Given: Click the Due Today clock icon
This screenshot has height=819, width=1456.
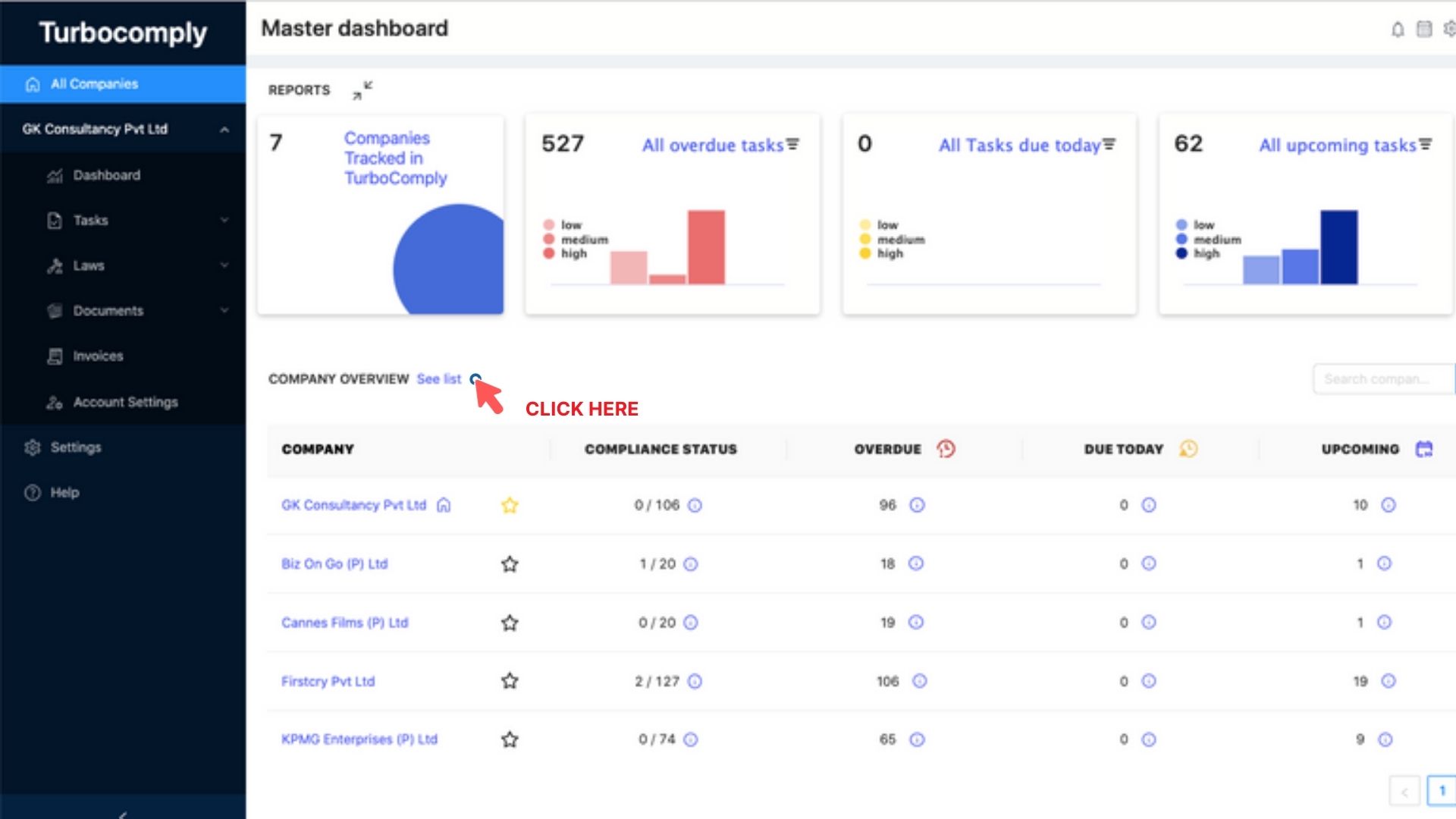Looking at the screenshot, I should tap(1188, 449).
